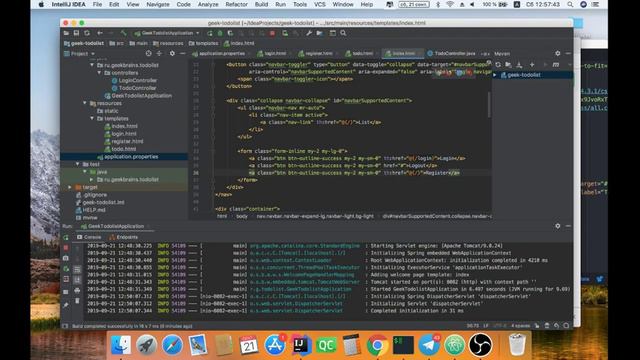The image size is (640, 360).
Task: Expand the target folder
Action: tap(70, 187)
